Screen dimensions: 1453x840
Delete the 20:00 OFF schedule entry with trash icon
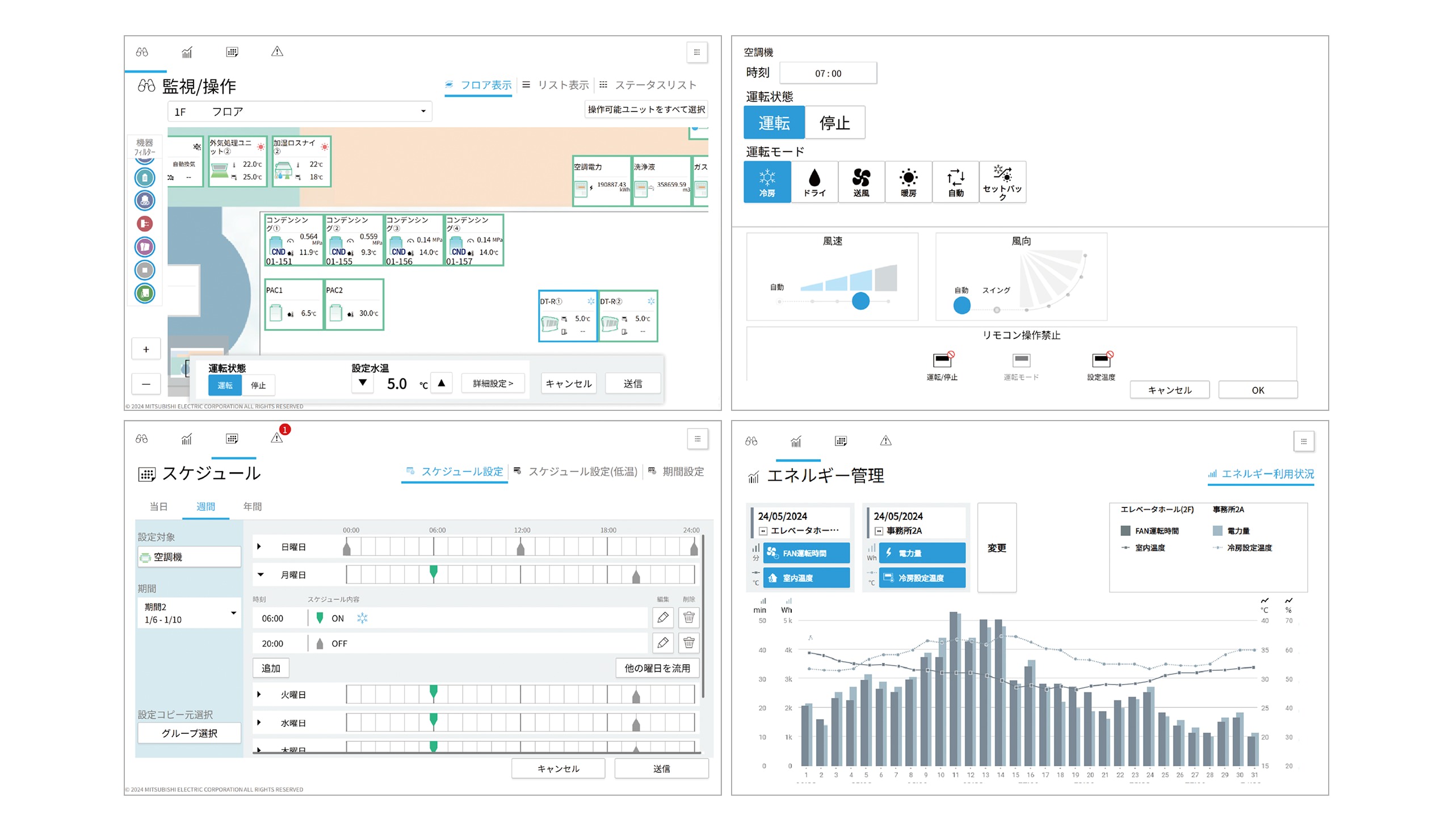click(x=688, y=642)
